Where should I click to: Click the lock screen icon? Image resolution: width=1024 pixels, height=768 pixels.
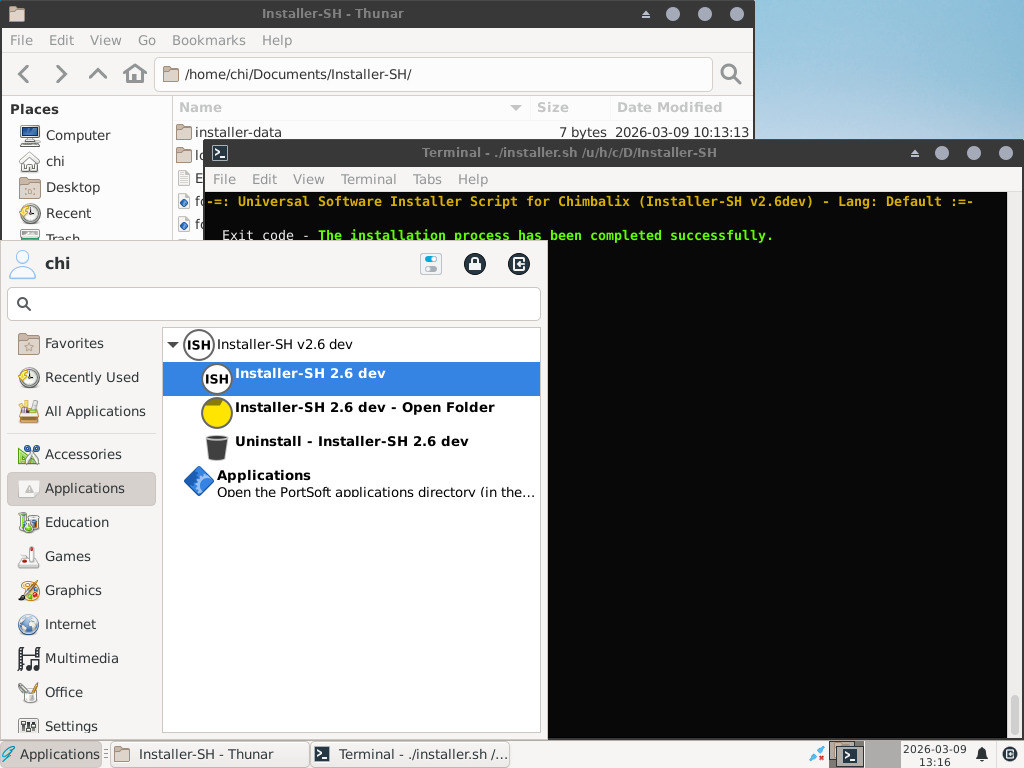(475, 264)
